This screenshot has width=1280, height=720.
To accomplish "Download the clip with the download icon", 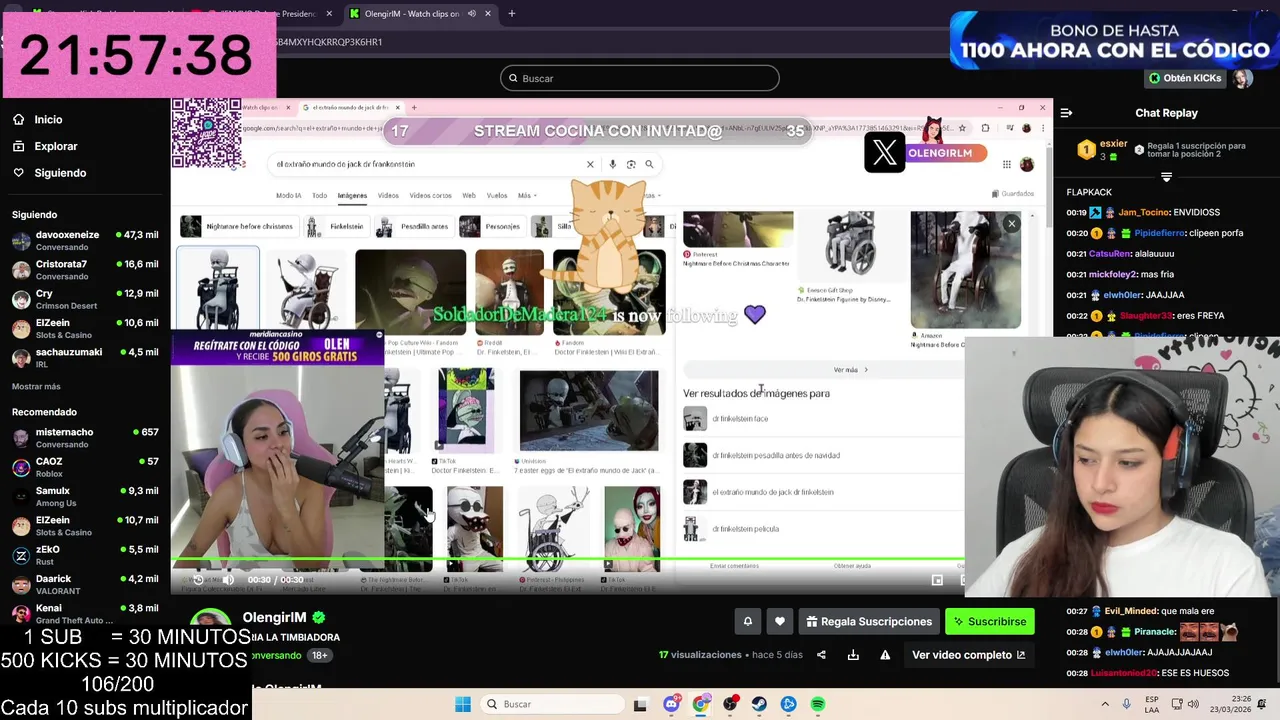I will coord(853,655).
